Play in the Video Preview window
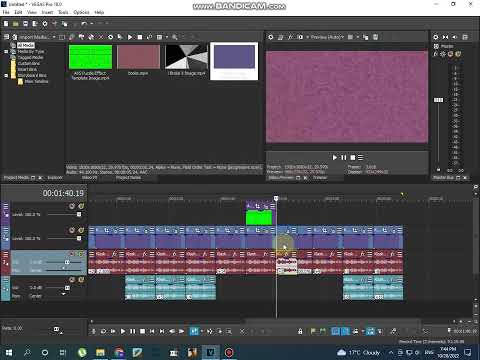Viewport: 480px width, 360px height. tap(334, 157)
